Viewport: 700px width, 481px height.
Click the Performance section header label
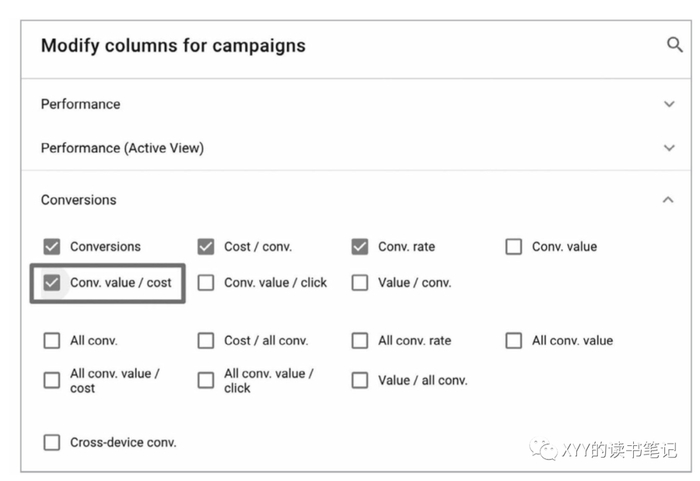80,104
